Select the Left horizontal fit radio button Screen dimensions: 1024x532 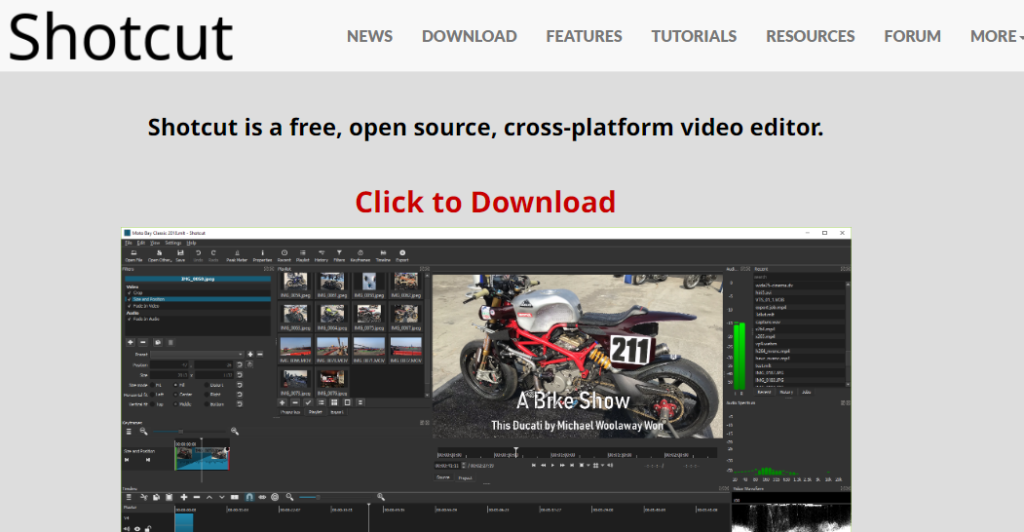[152, 394]
